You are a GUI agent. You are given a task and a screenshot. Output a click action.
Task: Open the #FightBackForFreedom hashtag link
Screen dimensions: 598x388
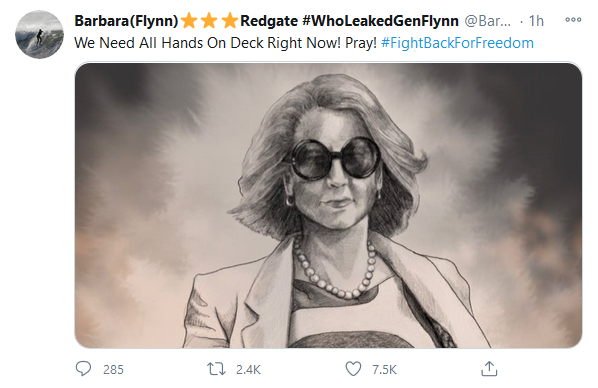(x=457, y=43)
